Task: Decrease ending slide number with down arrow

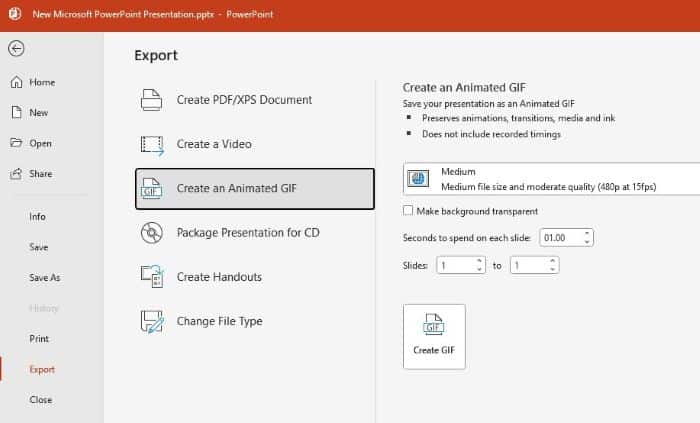Action: click(553, 269)
